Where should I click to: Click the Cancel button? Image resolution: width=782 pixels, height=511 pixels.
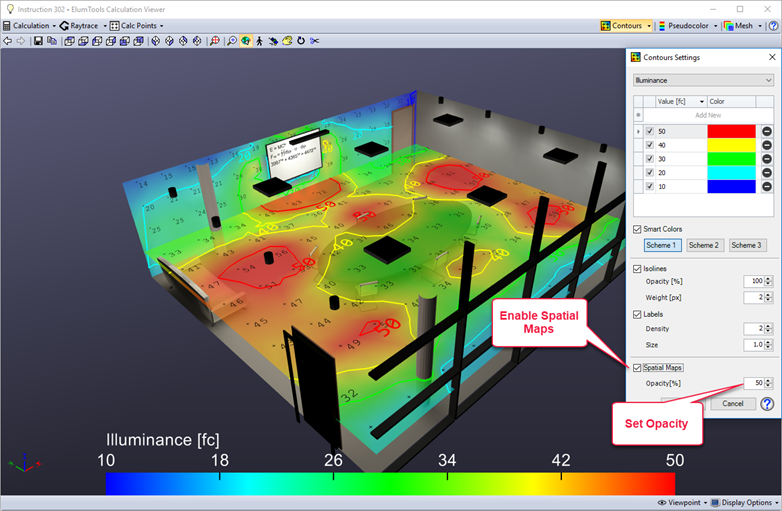tap(732, 404)
